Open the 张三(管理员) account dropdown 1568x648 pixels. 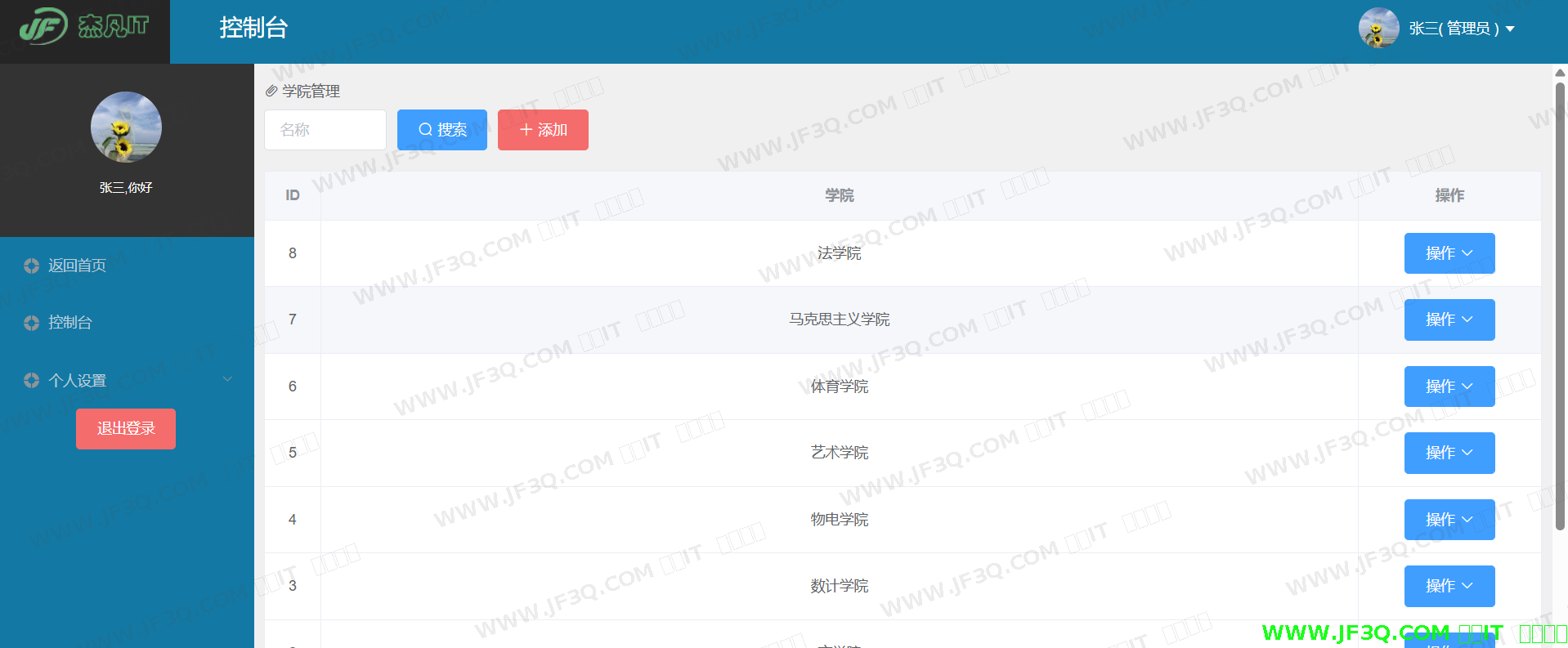click(x=1461, y=29)
